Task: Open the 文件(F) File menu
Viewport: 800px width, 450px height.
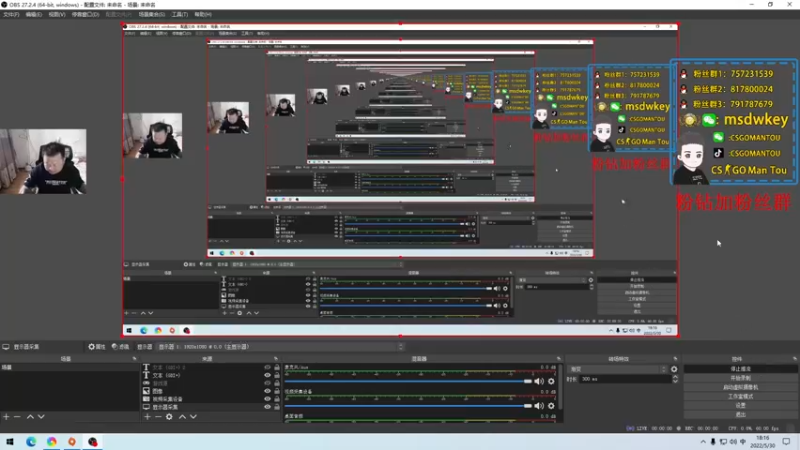Action: click(x=11, y=14)
